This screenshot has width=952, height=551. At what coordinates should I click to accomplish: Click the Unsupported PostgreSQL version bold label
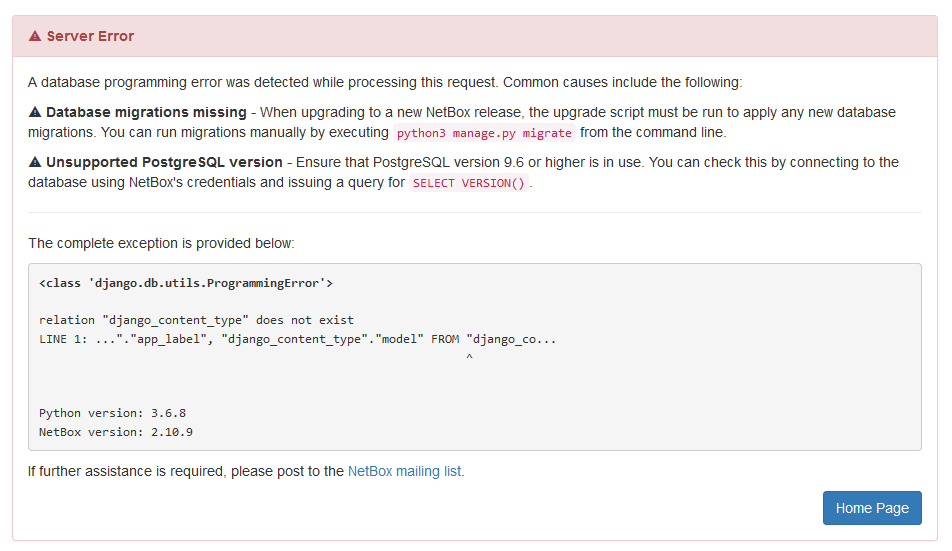pos(165,162)
